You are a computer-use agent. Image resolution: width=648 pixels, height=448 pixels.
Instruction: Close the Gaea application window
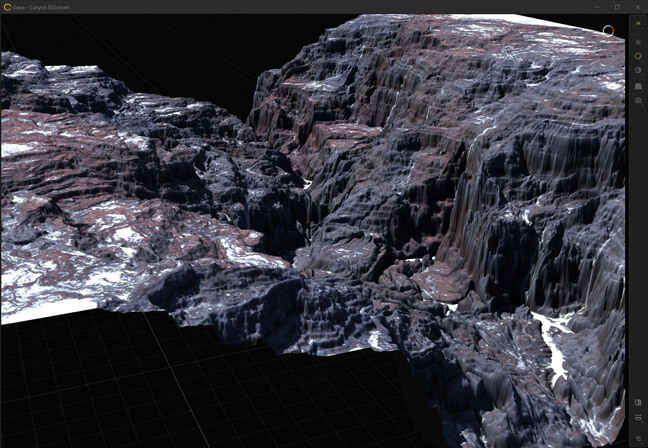(x=638, y=6)
